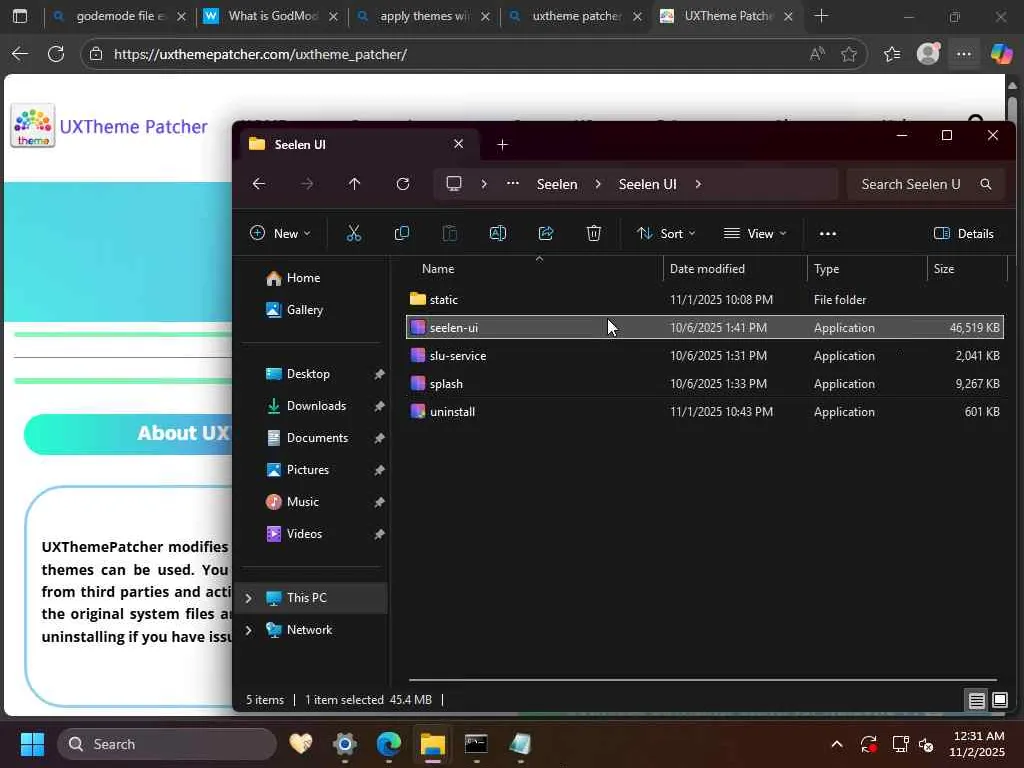This screenshot has width=1024, height=768.
Task: Add page to favorites star icon
Action: [x=849, y=54]
